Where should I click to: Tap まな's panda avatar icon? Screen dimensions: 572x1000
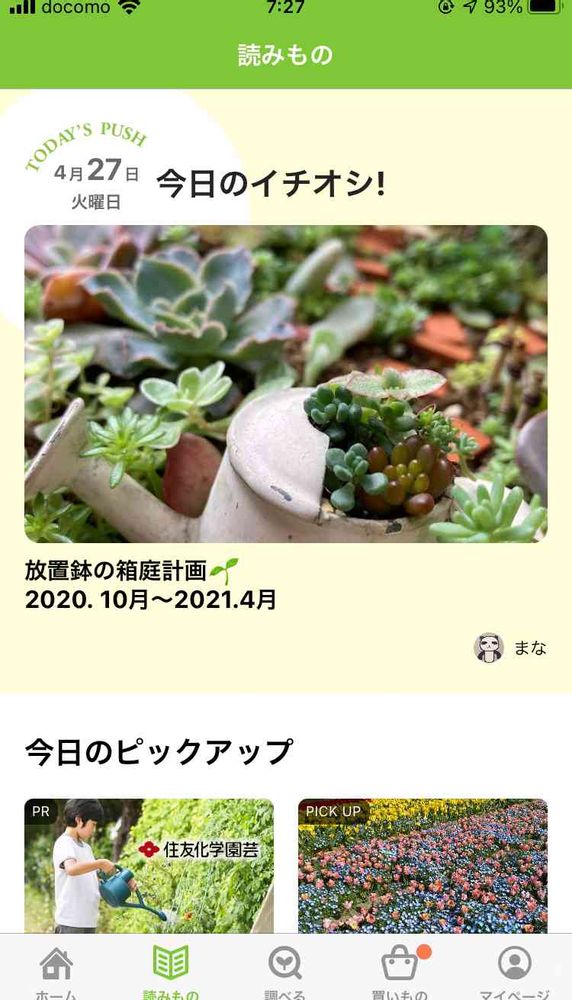tap(489, 648)
